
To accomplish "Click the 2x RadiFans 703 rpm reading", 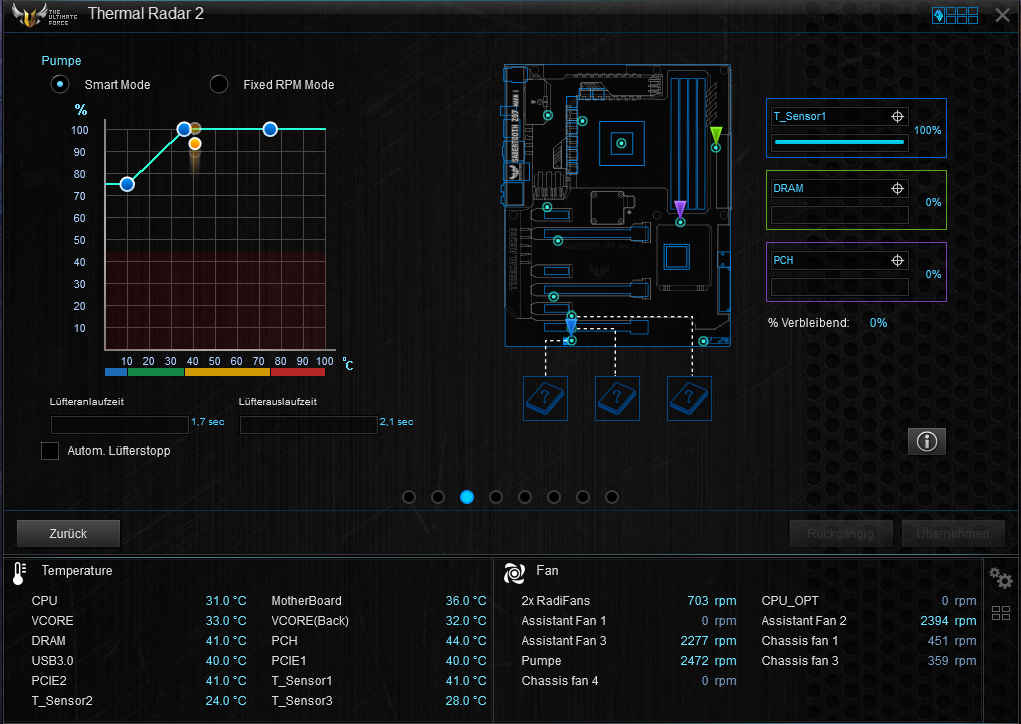I will (712, 600).
